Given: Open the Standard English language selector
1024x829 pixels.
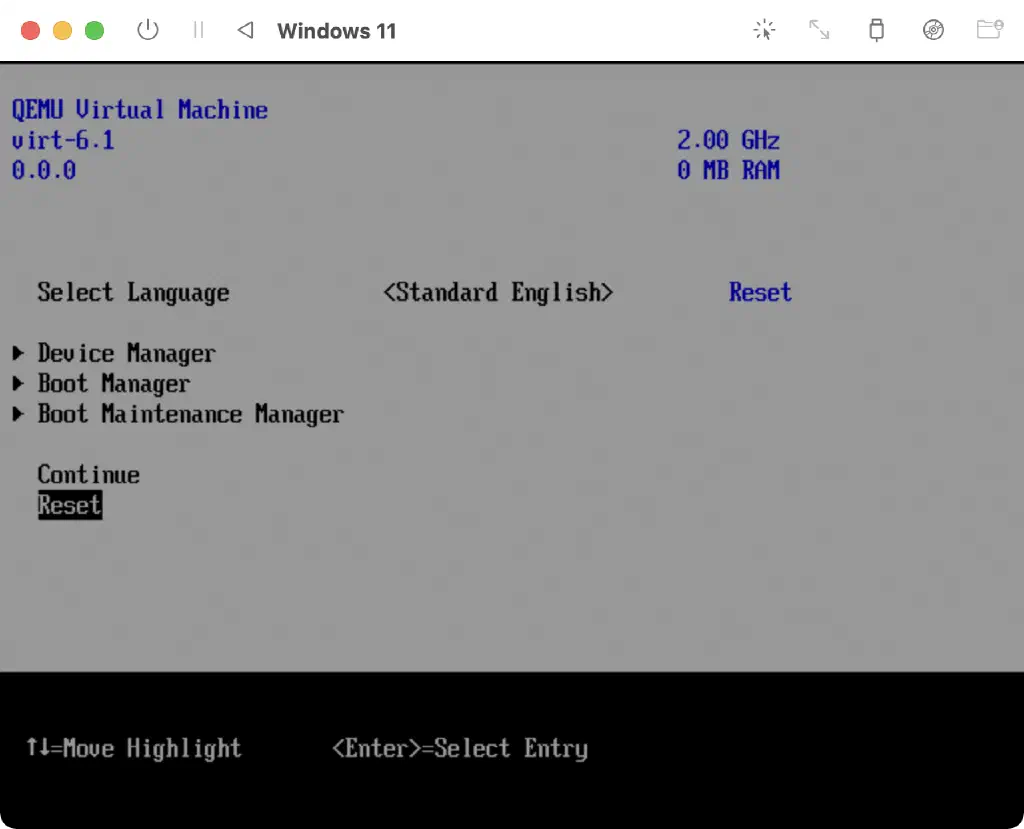Looking at the screenshot, I should tap(498, 292).
